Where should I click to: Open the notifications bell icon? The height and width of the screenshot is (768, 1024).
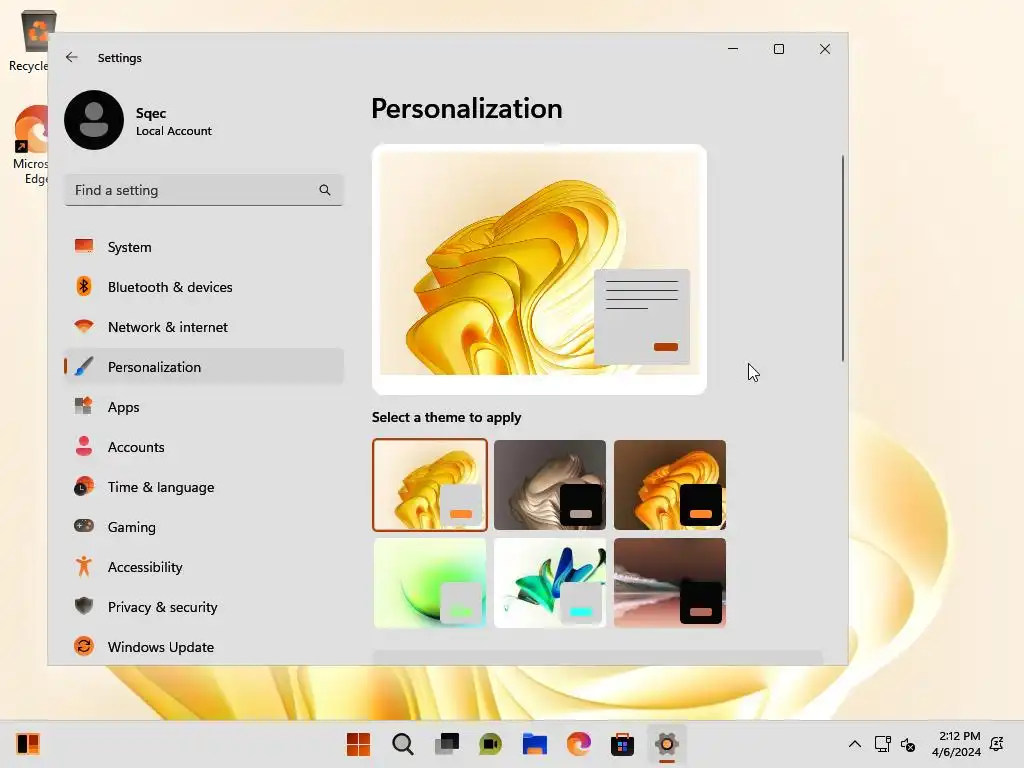pyautogui.click(x=997, y=744)
